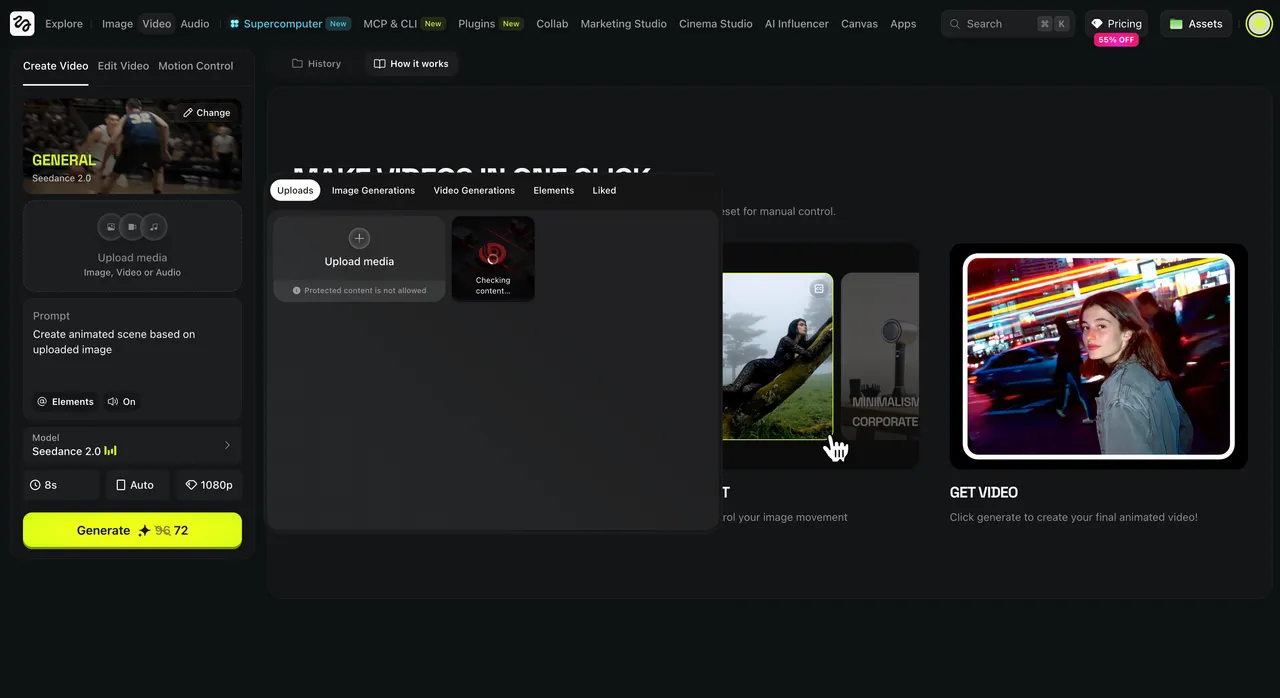Open How it works tab
This screenshot has width=1280, height=698.
411,64
